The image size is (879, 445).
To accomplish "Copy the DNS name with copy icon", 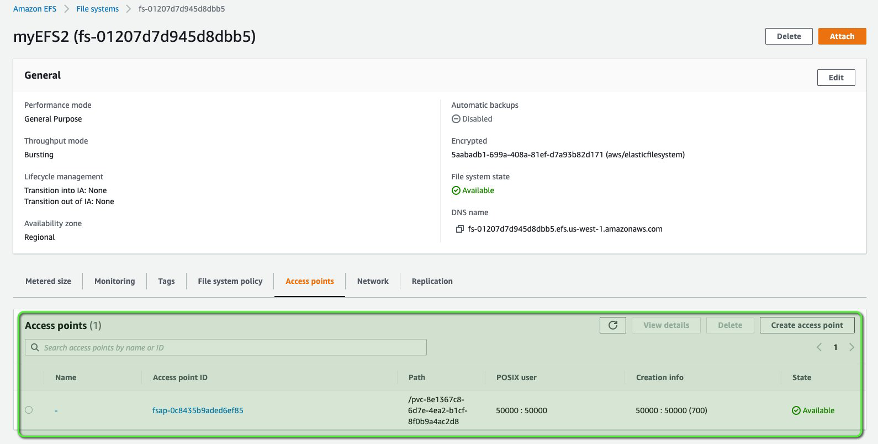I will [460, 229].
